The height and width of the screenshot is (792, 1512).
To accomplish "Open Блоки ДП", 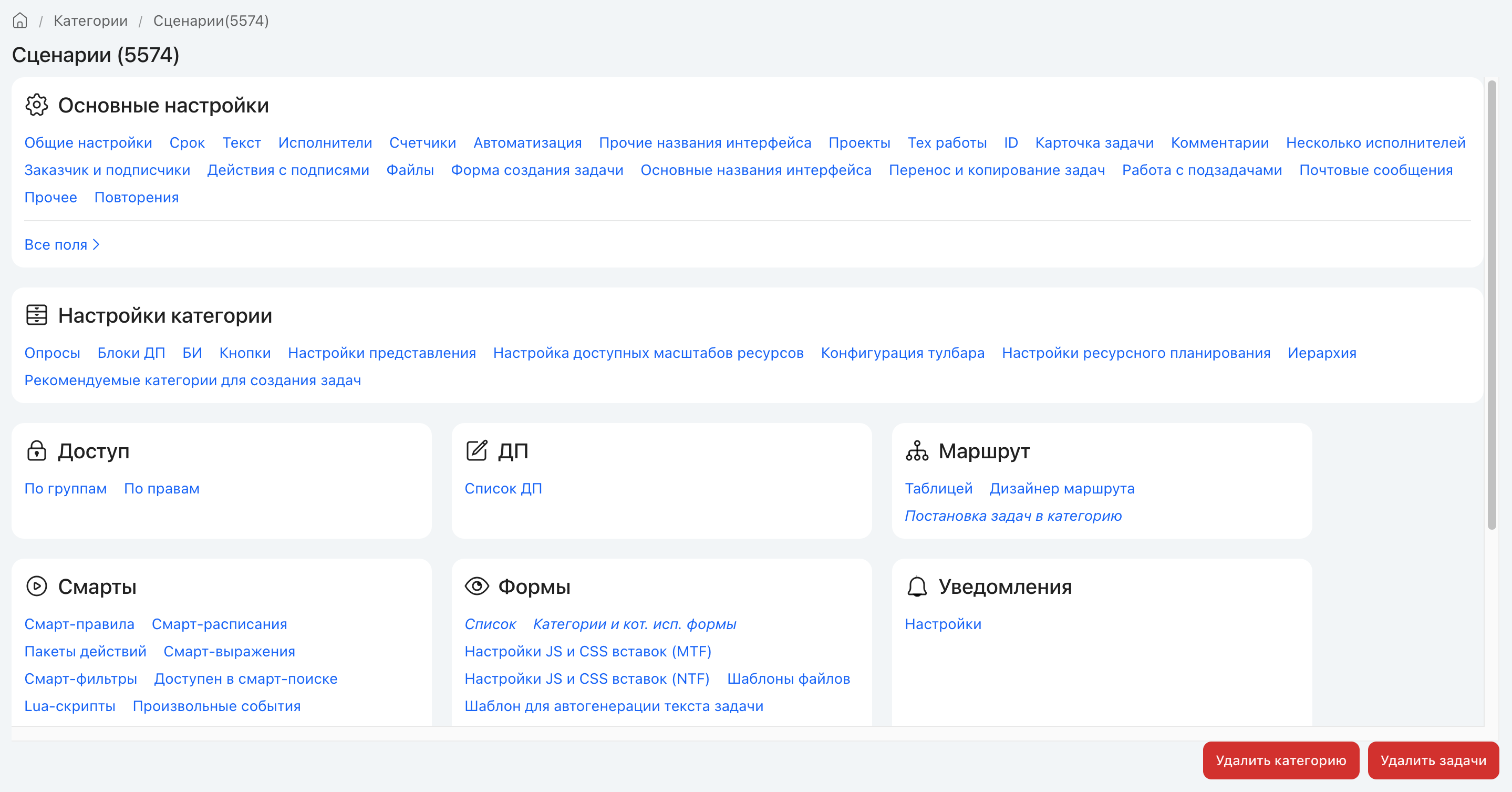I will coord(131,353).
